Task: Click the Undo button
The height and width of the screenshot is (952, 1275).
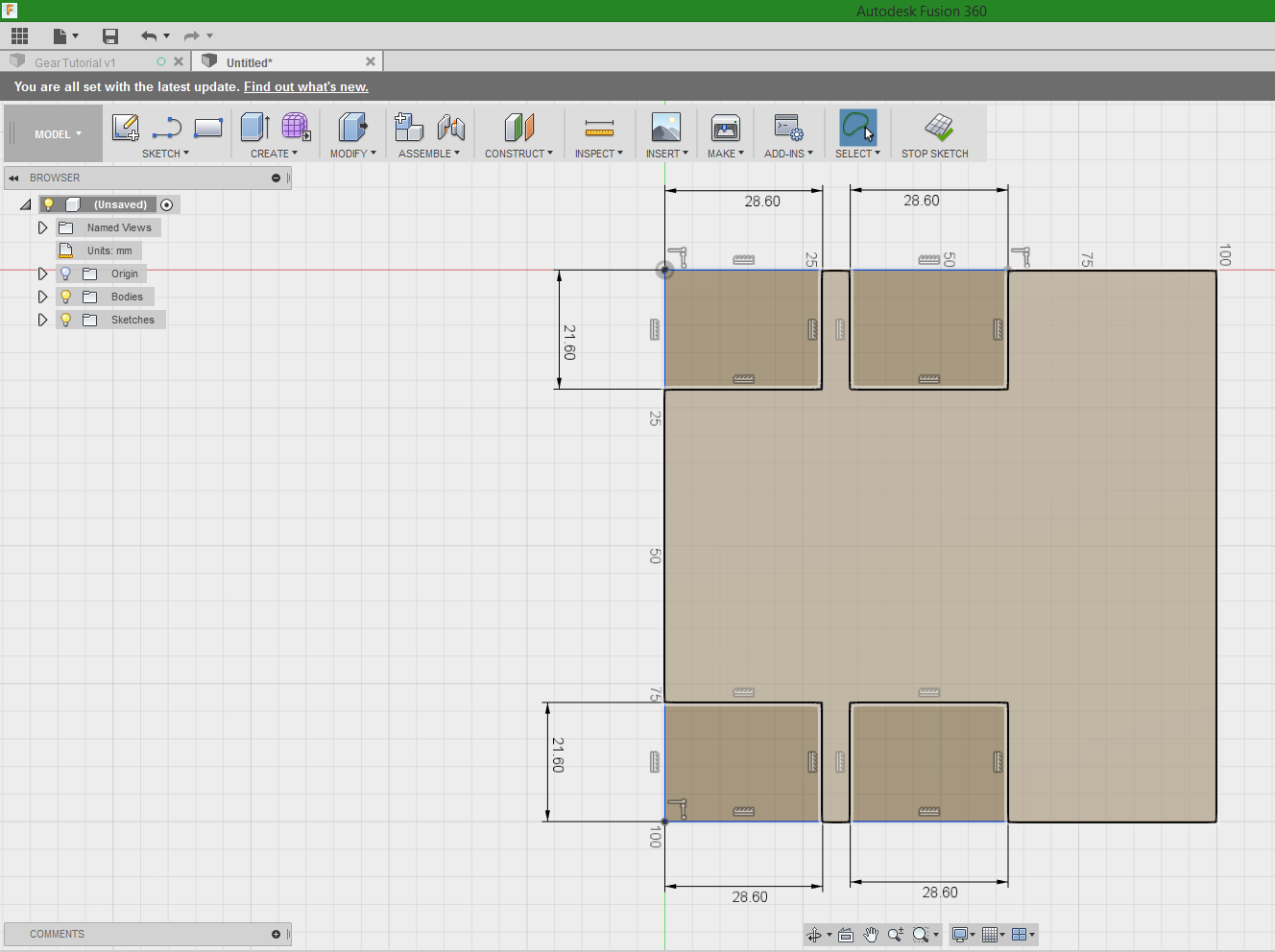Action: point(148,36)
